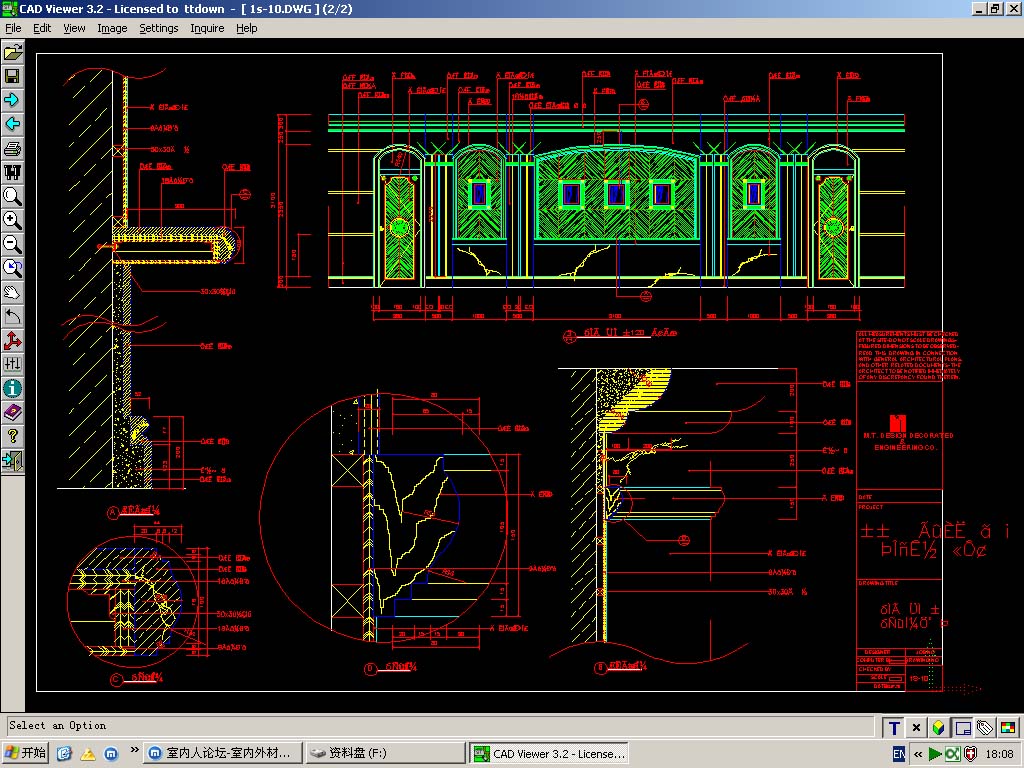Click the drawing Information icon

[13, 388]
